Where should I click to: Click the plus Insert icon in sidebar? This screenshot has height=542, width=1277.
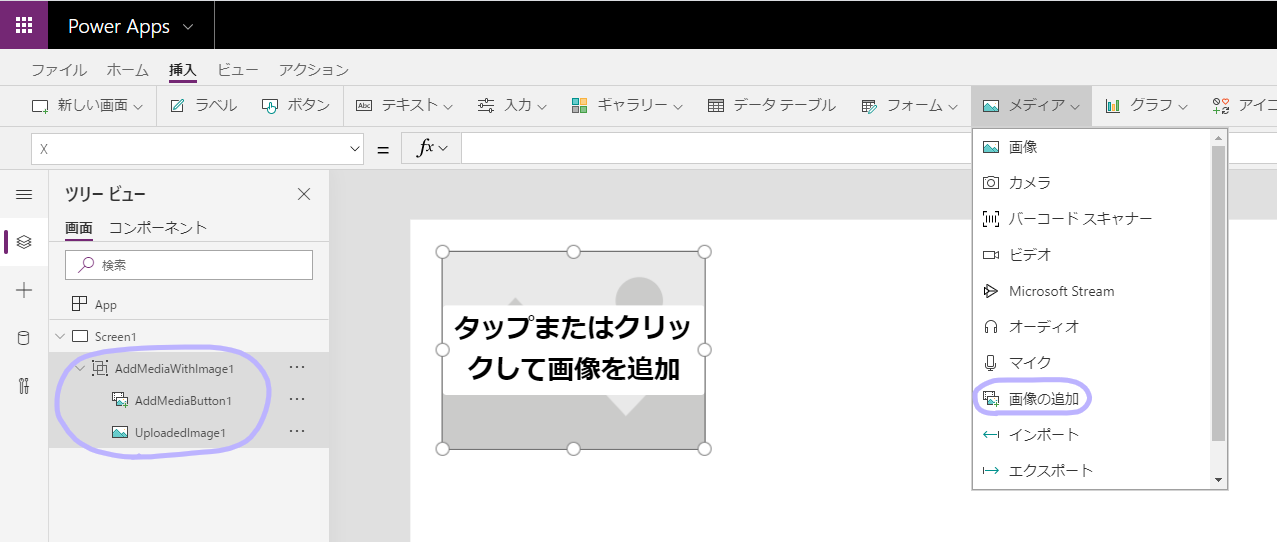(x=24, y=290)
